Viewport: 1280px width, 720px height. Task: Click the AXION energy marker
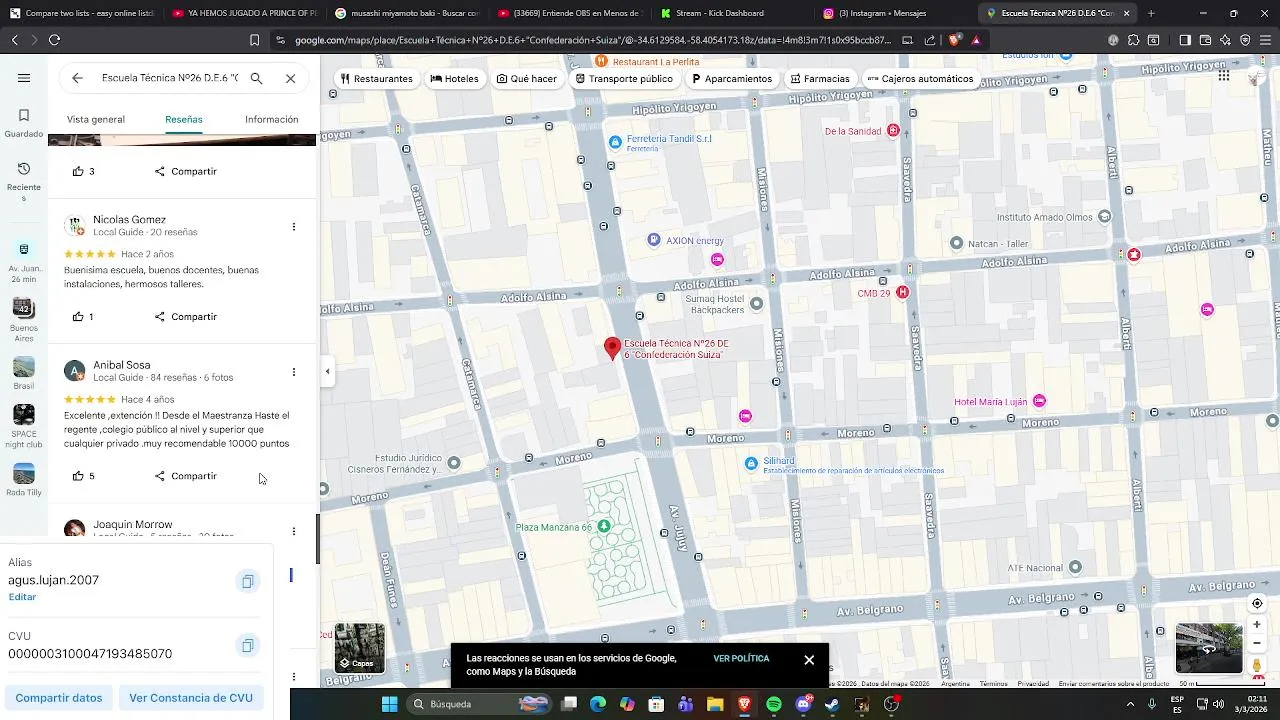pyautogui.click(x=654, y=240)
